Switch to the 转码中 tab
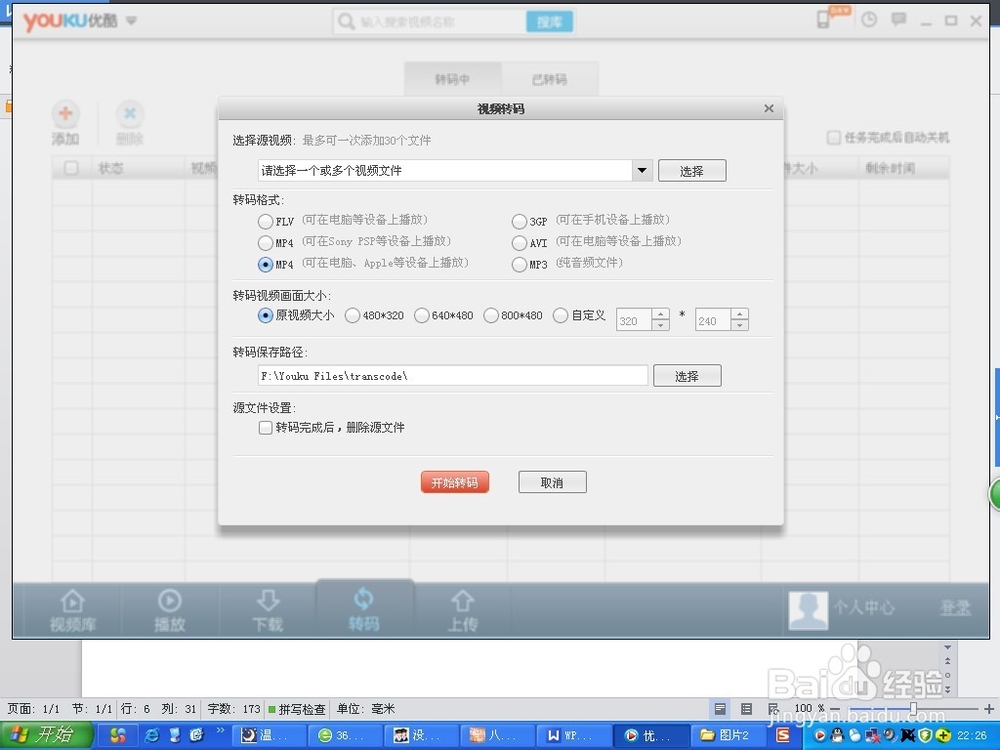This screenshot has width=1000, height=750. point(453,79)
